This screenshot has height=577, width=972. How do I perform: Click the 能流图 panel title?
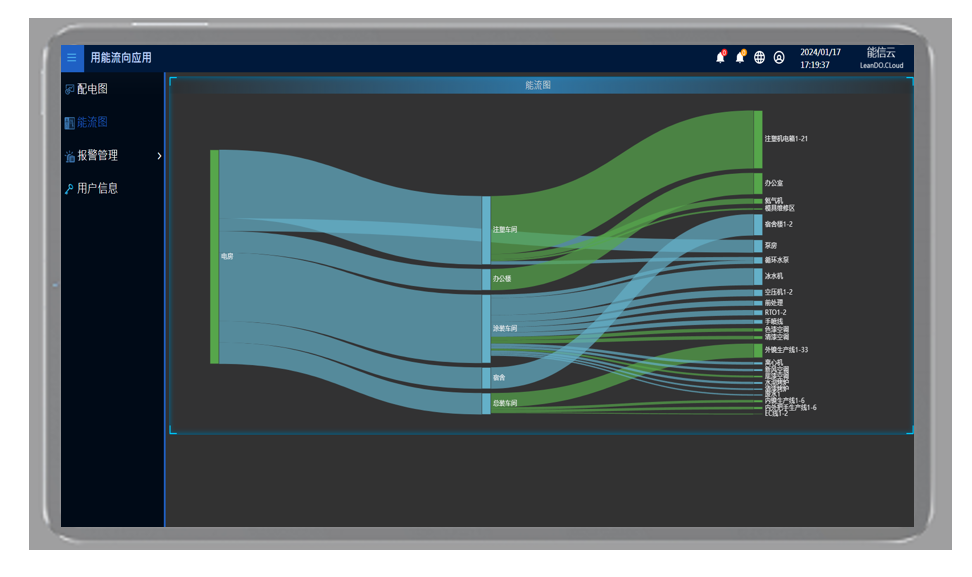[538, 85]
